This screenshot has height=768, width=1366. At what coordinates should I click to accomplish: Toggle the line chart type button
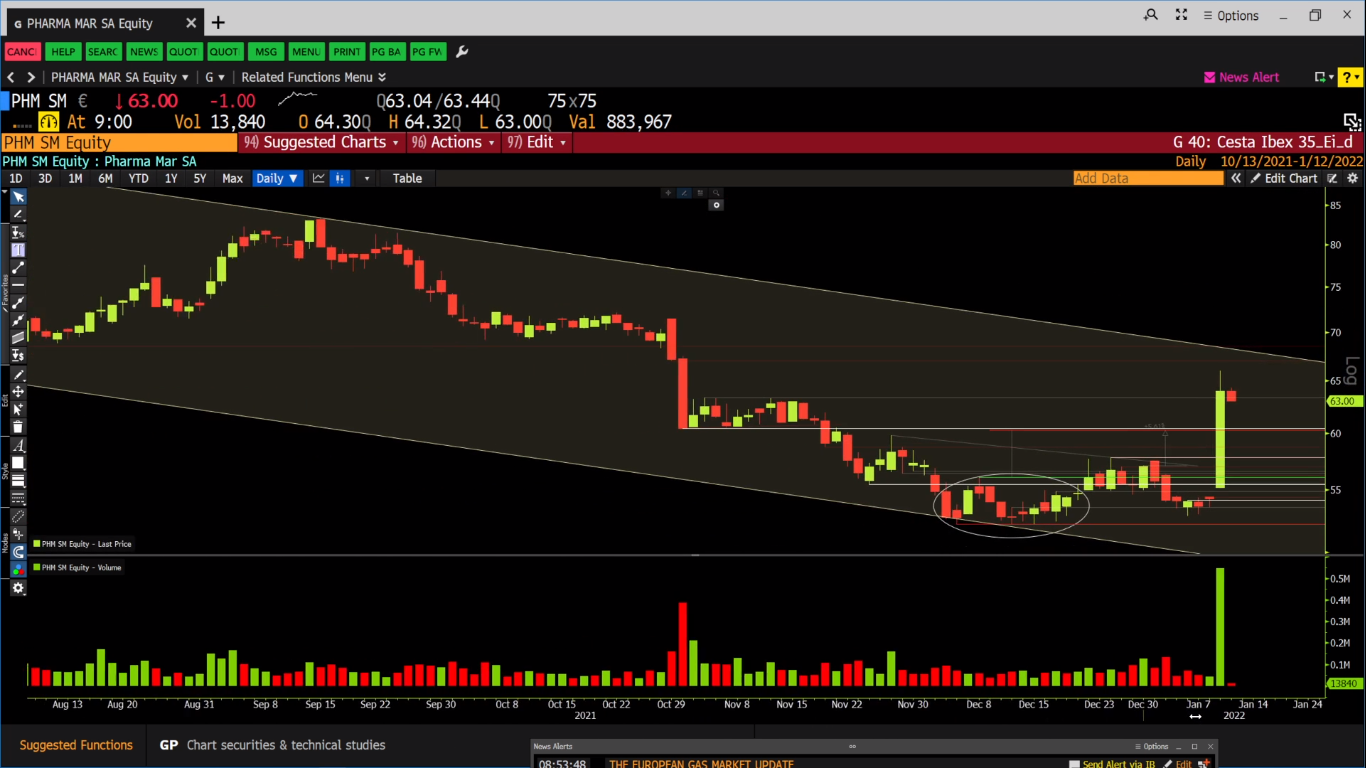tap(319, 178)
